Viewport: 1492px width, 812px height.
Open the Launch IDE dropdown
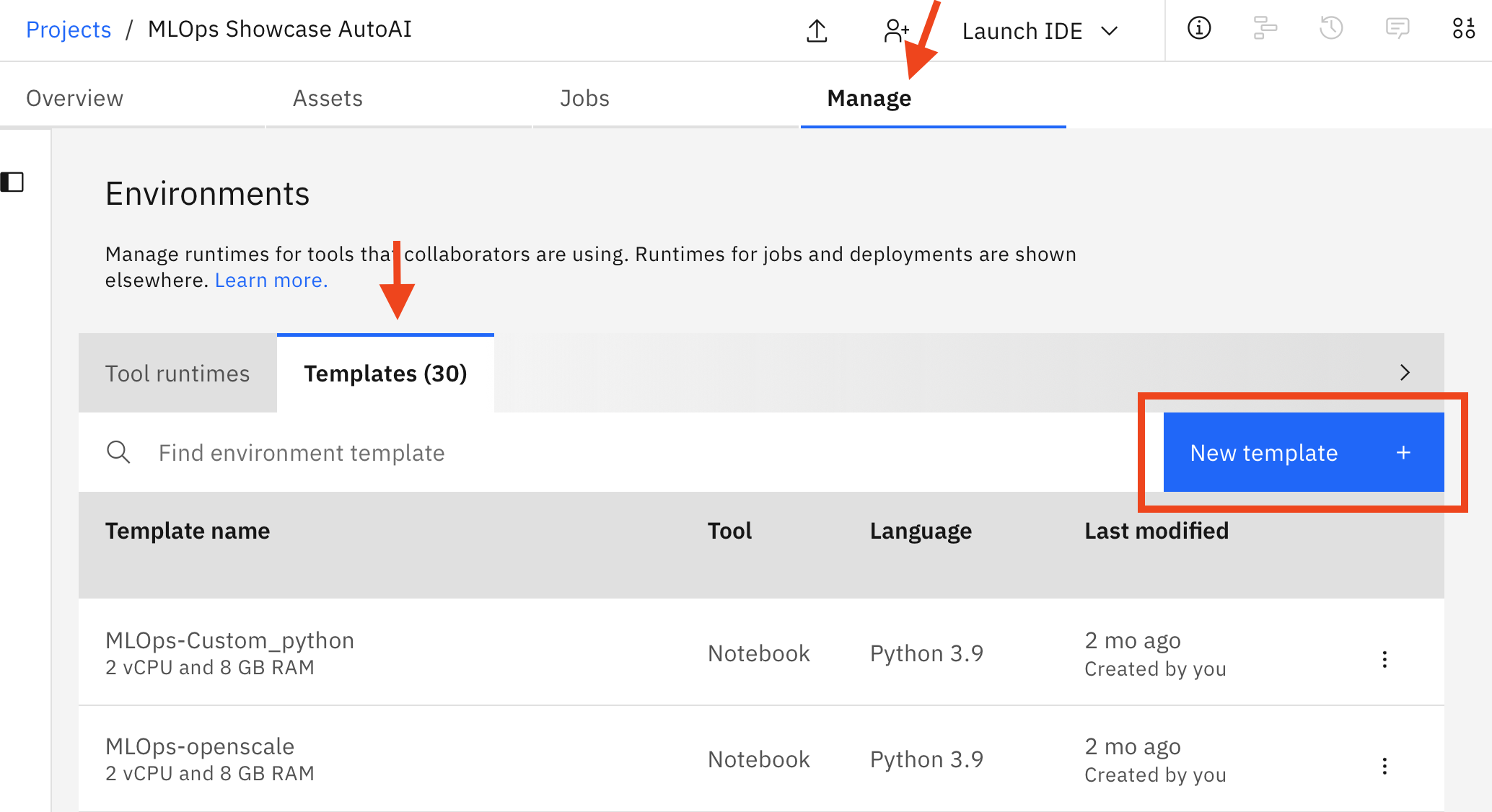1040,31
